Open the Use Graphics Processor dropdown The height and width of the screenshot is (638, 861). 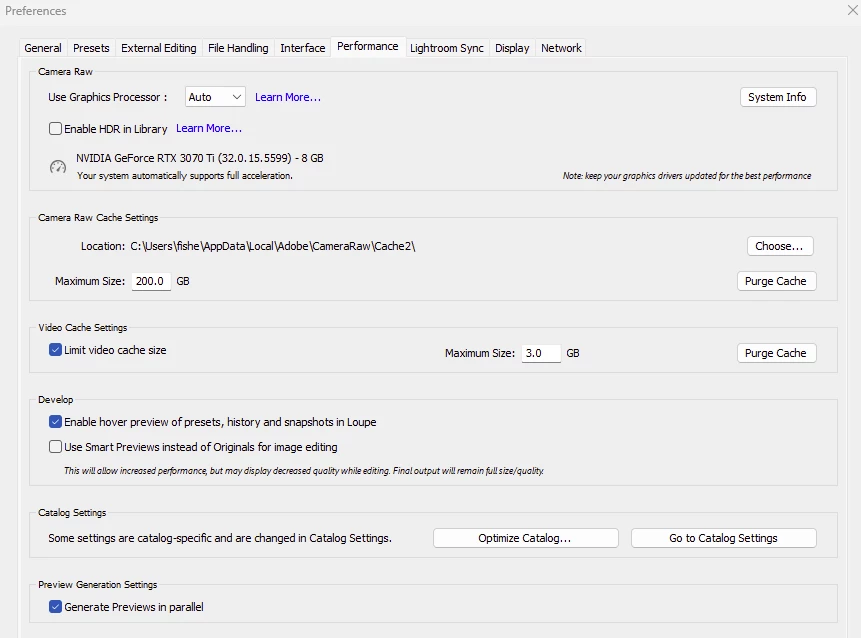click(x=215, y=97)
